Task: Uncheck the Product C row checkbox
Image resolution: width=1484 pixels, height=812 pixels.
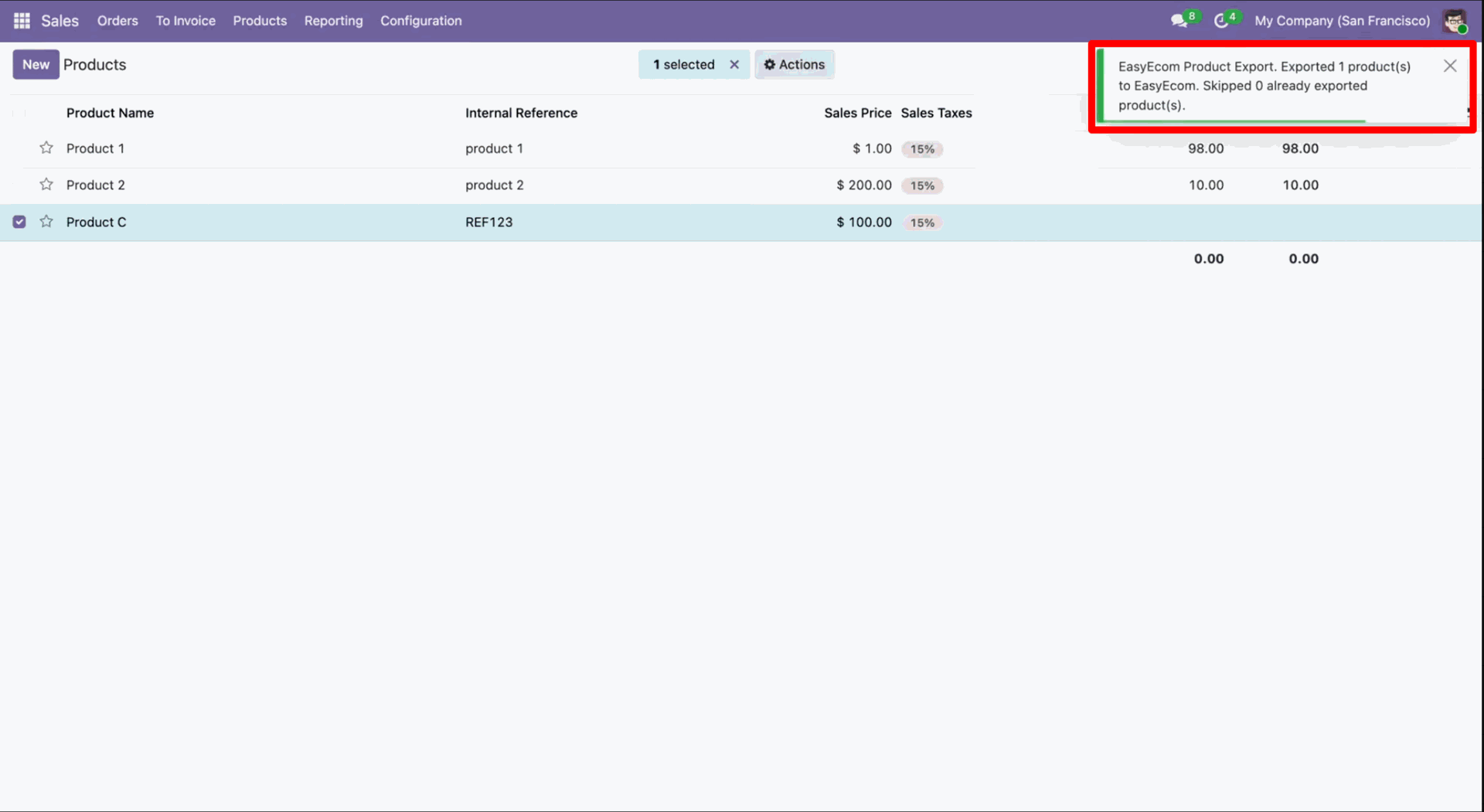Action: pyautogui.click(x=19, y=223)
